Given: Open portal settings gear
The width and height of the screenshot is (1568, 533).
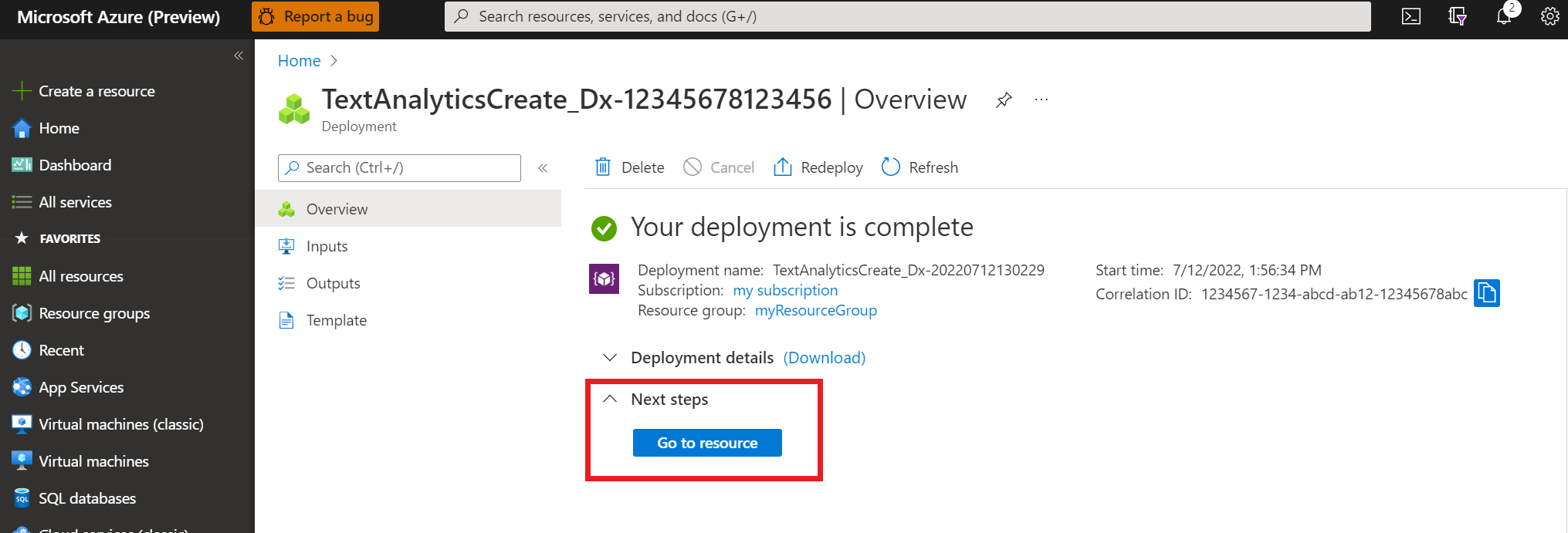Looking at the screenshot, I should pyautogui.click(x=1549, y=16).
